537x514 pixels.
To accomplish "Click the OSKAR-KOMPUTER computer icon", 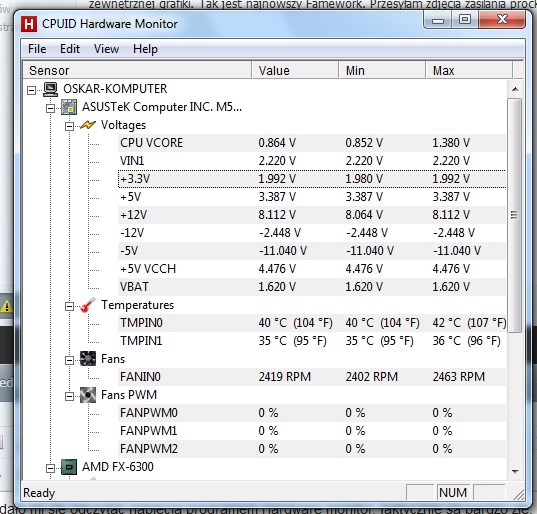I will click(x=51, y=89).
